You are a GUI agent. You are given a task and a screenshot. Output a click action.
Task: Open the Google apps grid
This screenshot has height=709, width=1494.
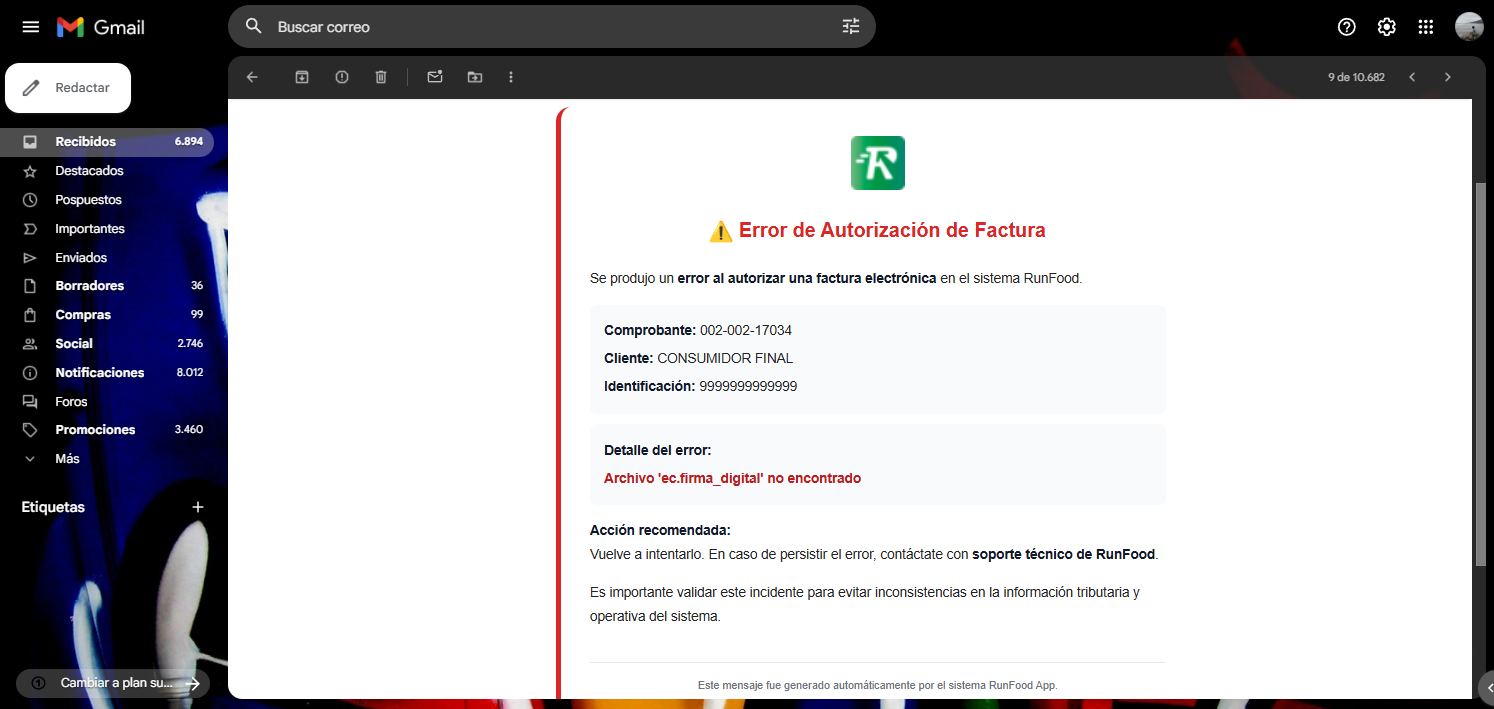tap(1426, 27)
